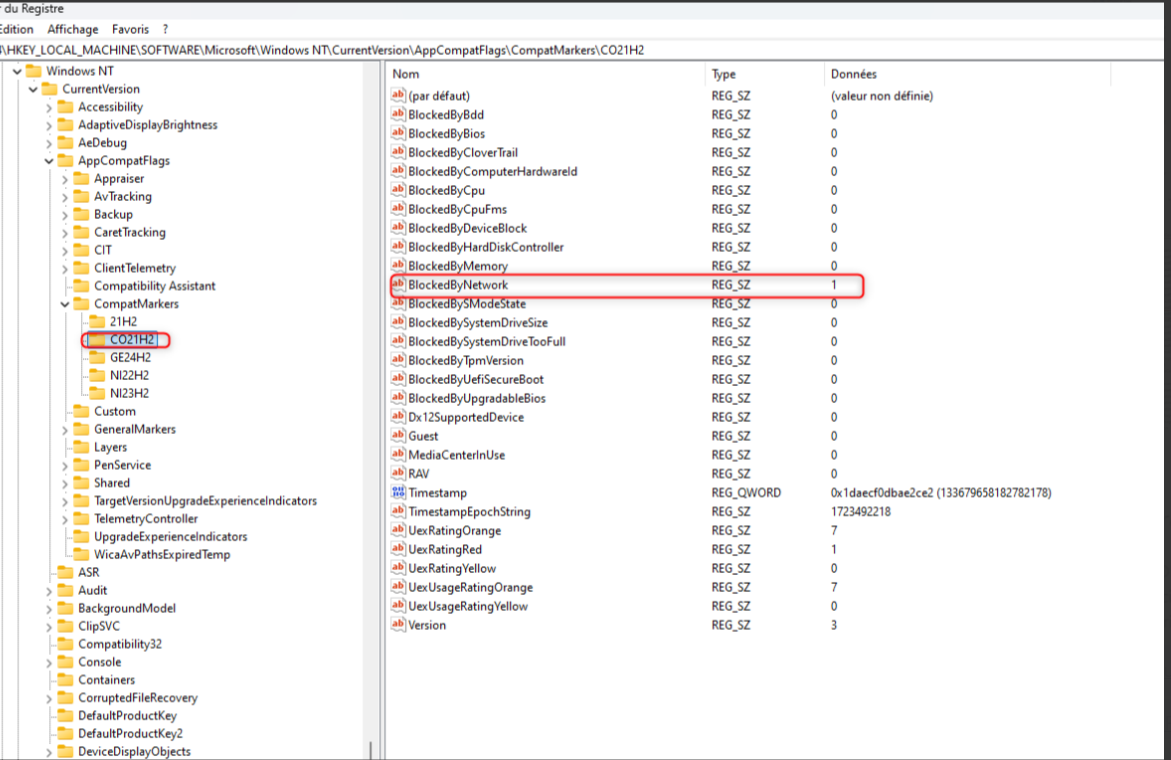Click the Version value's string icon

(x=398, y=625)
